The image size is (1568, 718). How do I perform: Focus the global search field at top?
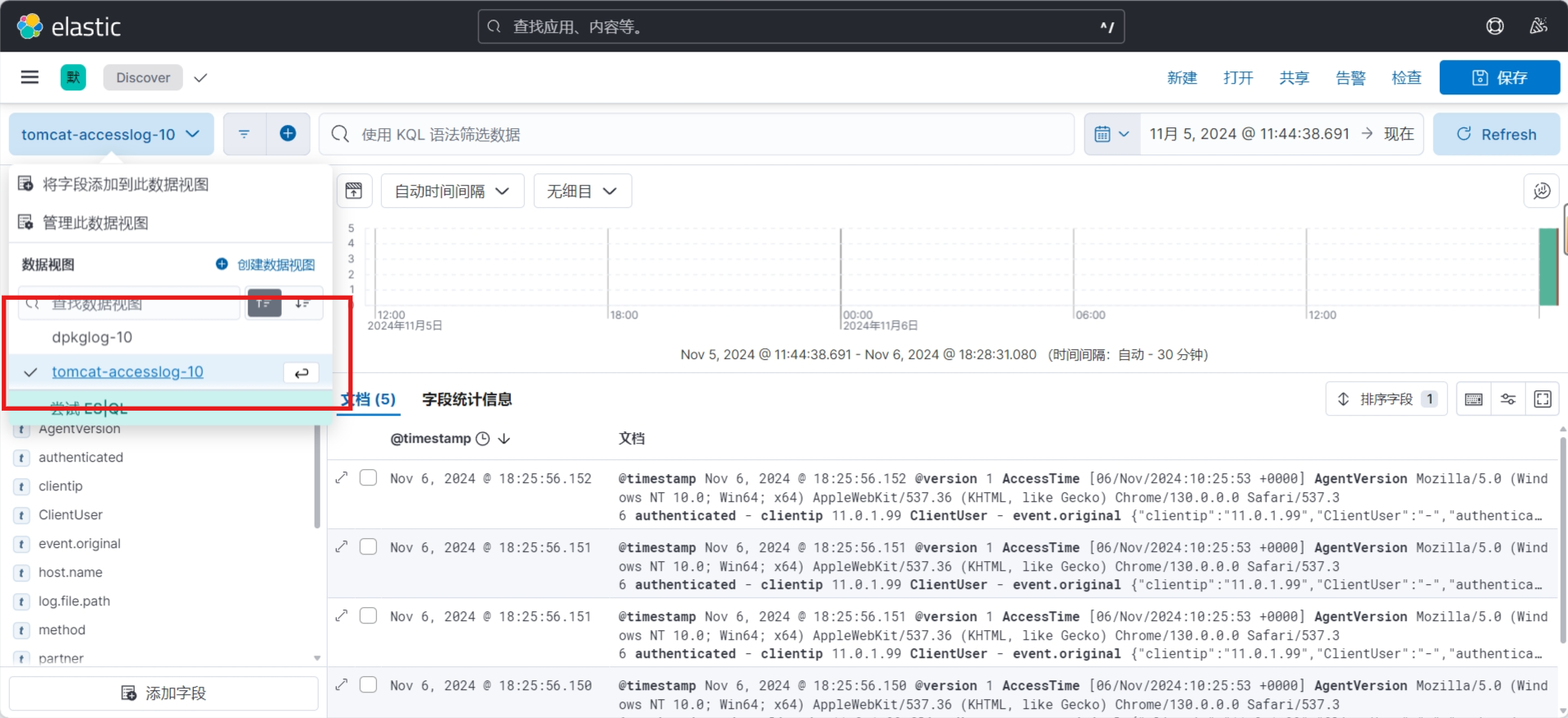click(801, 26)
